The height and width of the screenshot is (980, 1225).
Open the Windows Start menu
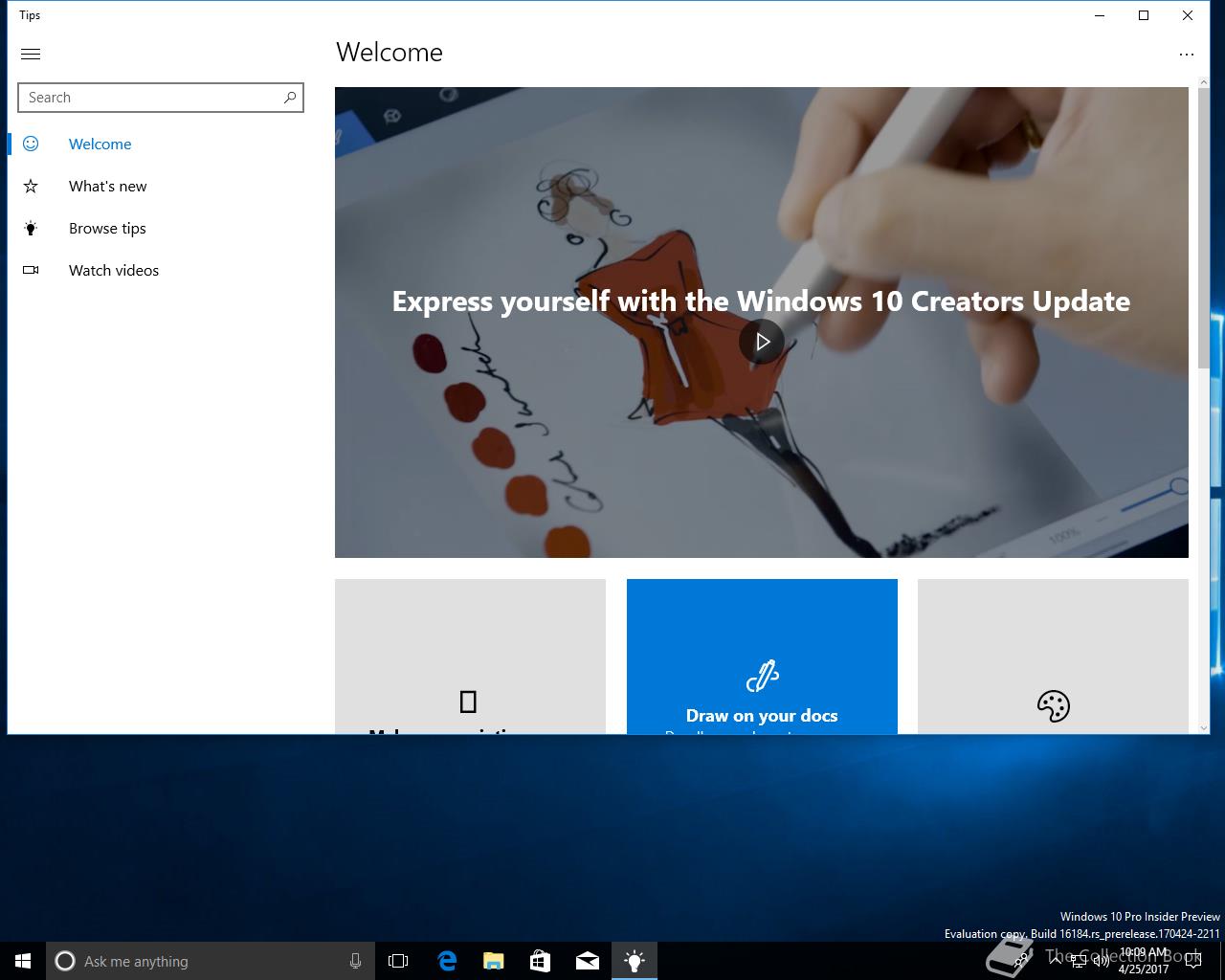coord(23,961)
